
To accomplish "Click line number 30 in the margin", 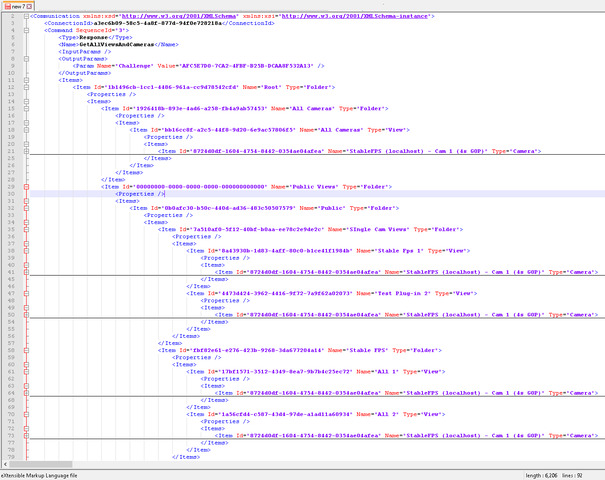I will (12, 193).
